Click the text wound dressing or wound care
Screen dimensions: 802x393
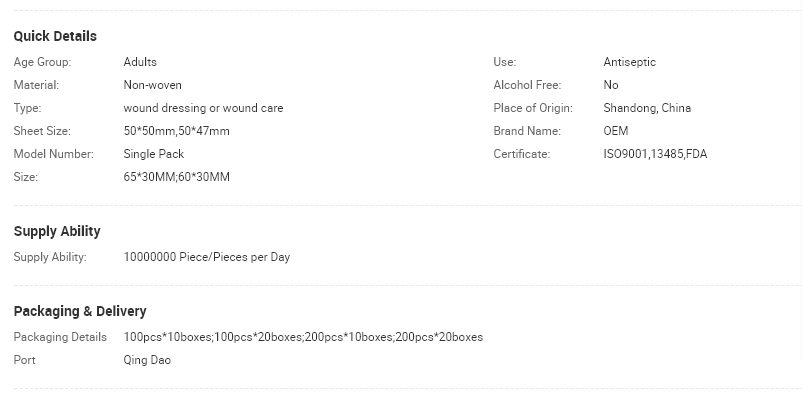[x=203, y=108]
